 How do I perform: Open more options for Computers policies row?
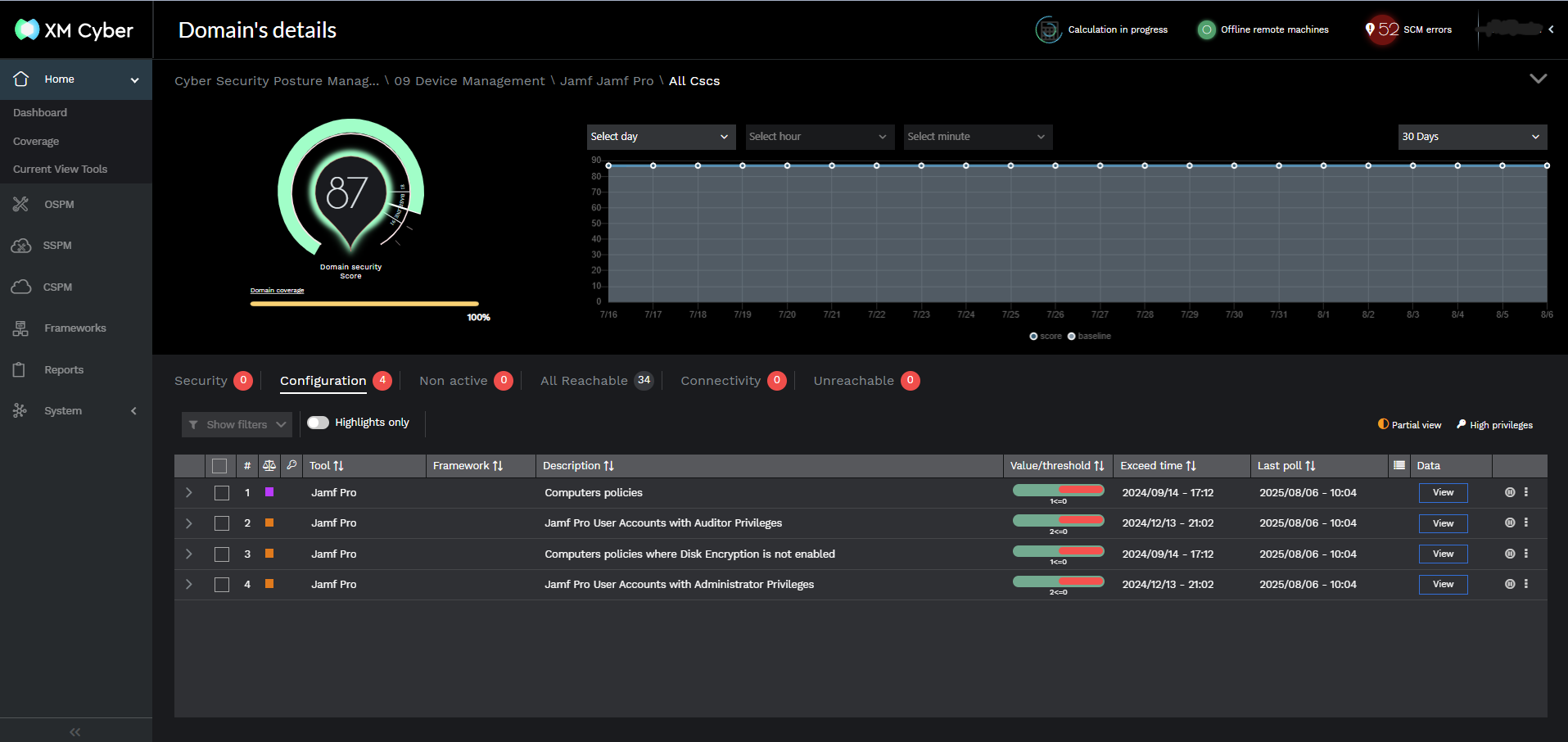1526,492
